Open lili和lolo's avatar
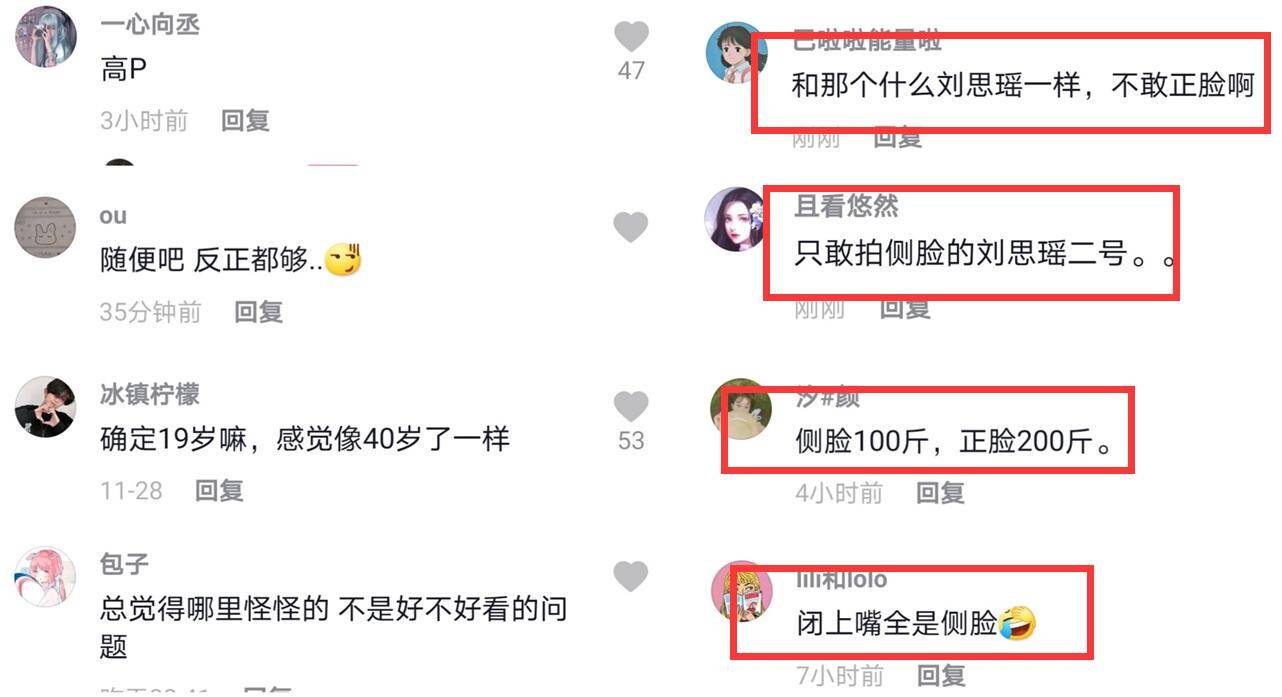This screenshot has width=1282, height=697. (740, 591)
